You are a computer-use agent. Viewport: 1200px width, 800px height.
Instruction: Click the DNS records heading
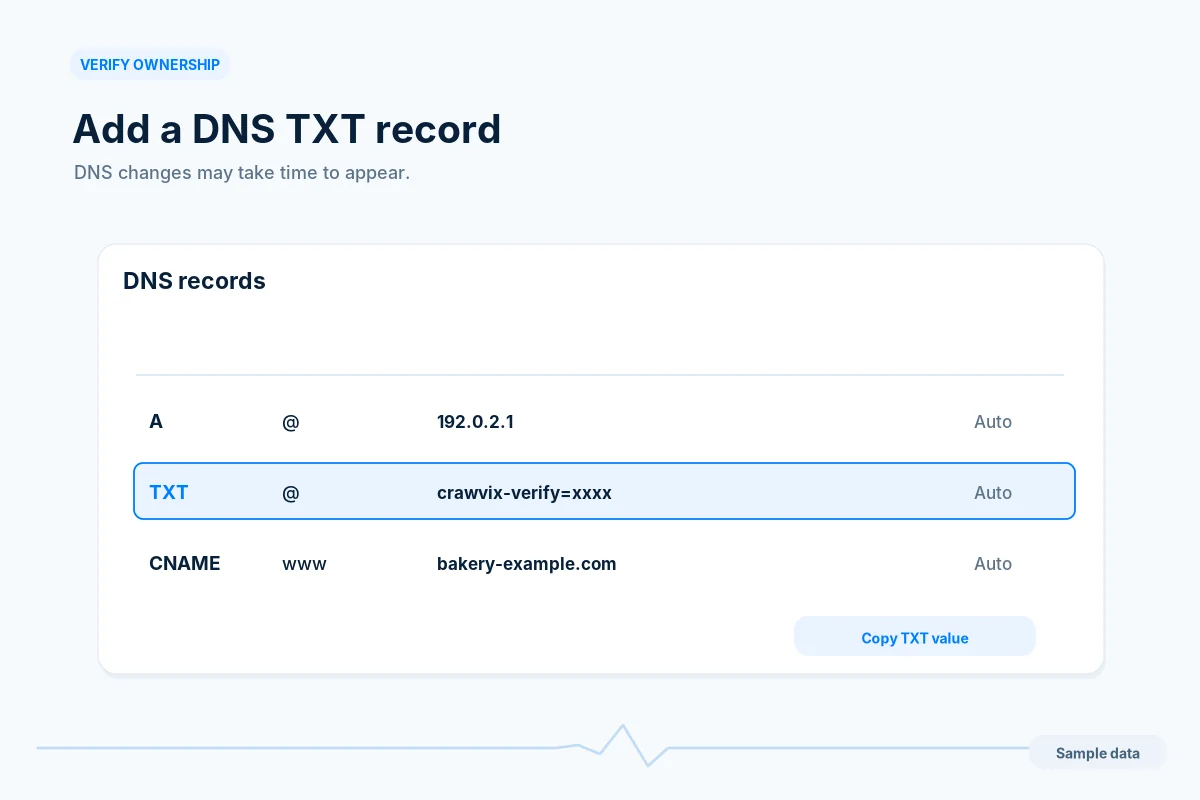[194, 280]
